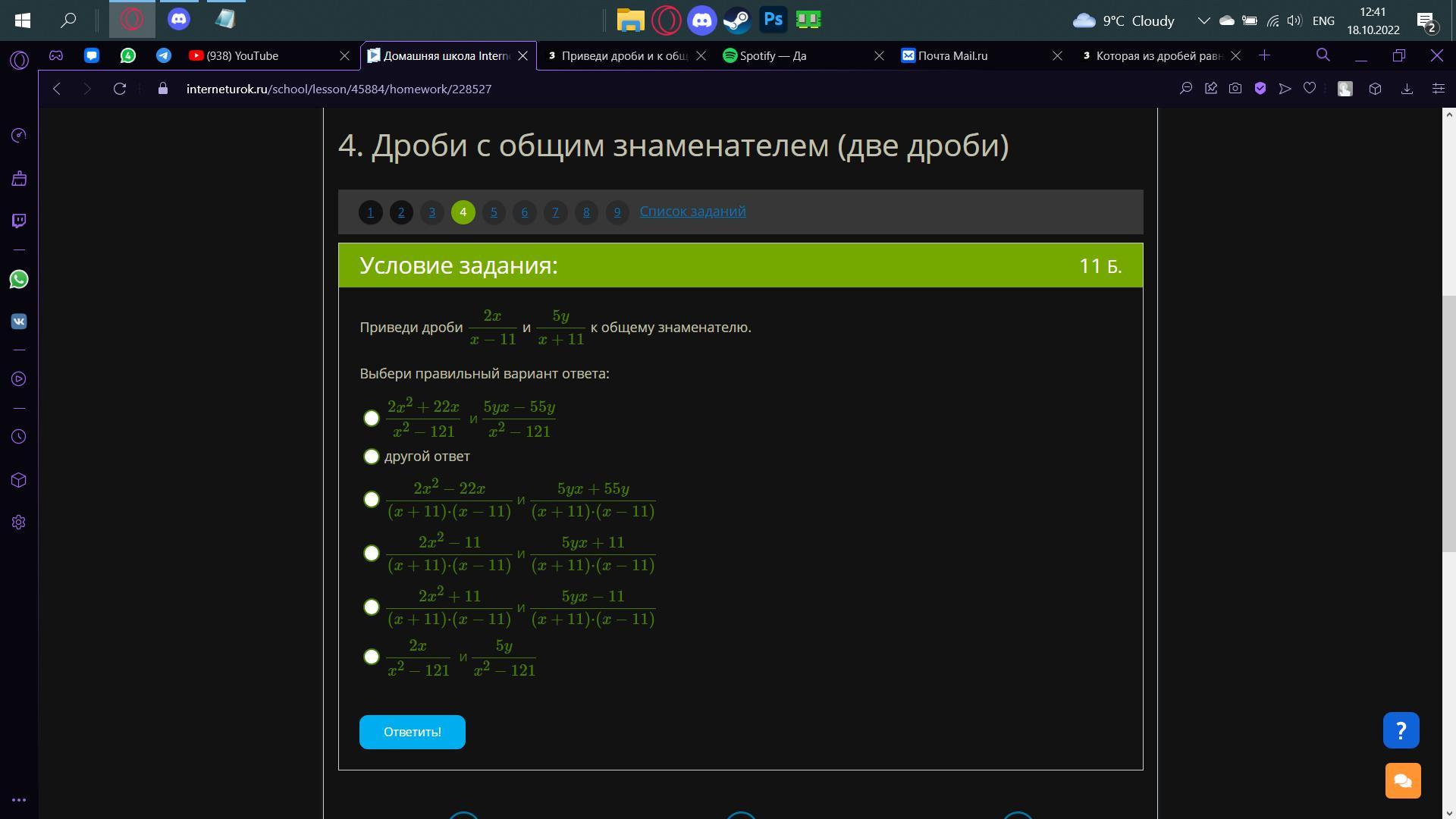Expand system tray hidden icons chevron
Screen dimensions: 1456x819
click(x=1203, y=20)
